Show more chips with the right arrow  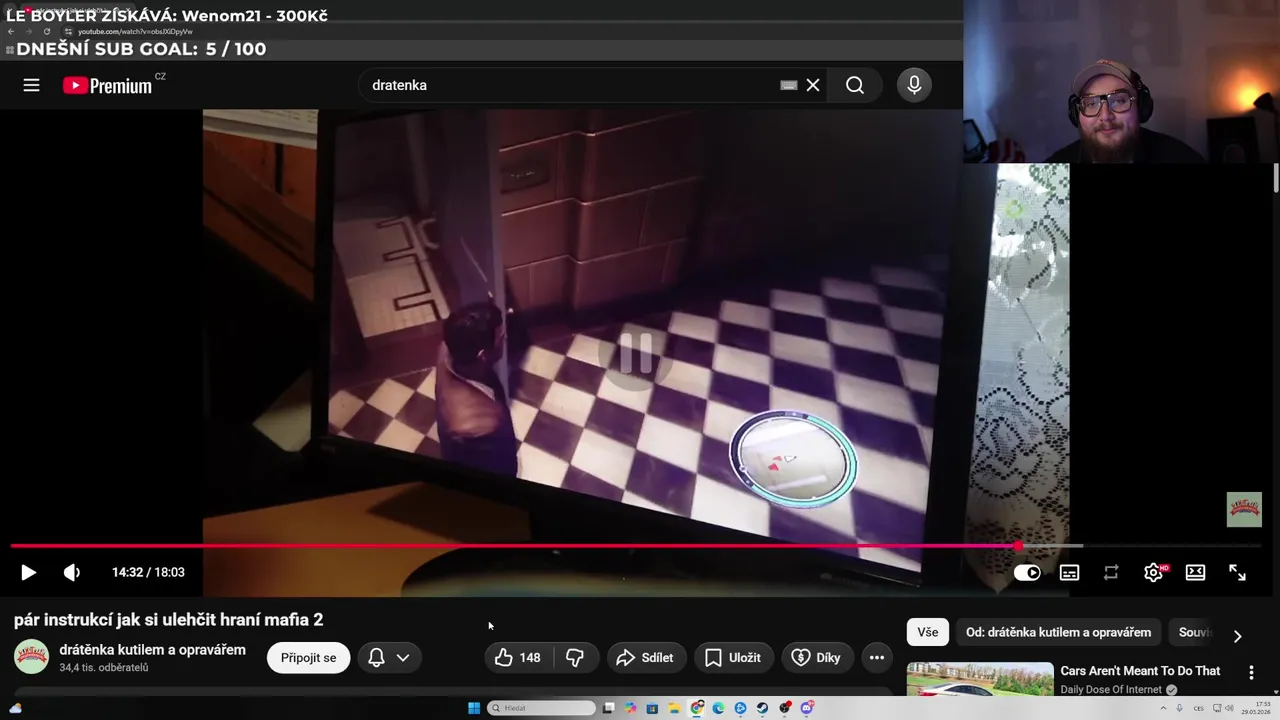pyautogui.click(x=1237, y=636)
